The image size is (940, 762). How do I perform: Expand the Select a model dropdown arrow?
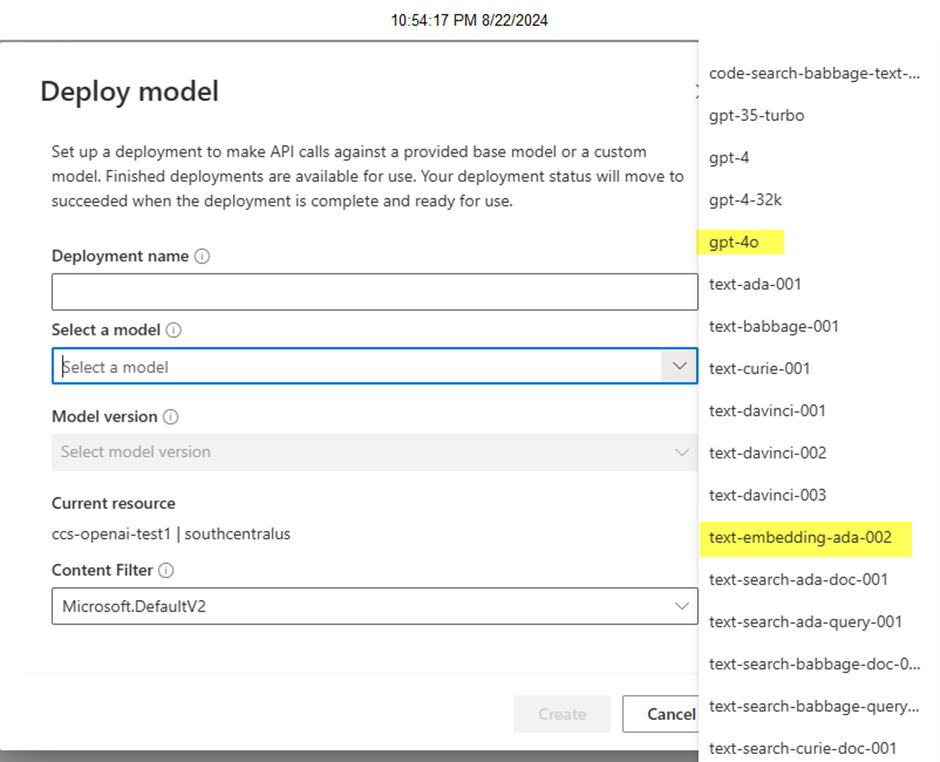tap(679, 366)
